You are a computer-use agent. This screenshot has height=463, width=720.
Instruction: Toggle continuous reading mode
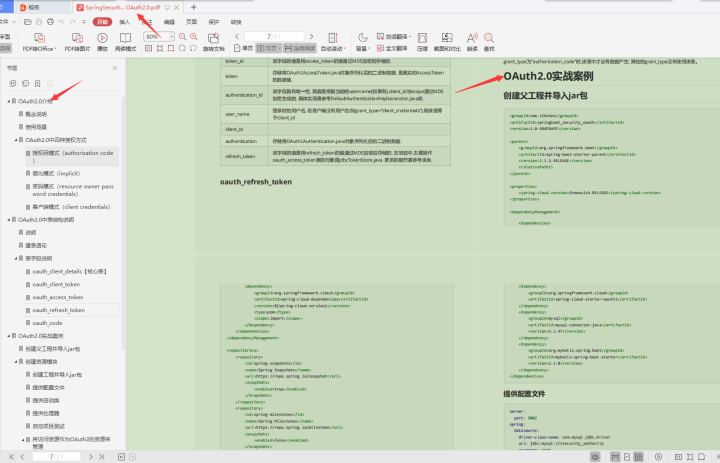[300, 48]
